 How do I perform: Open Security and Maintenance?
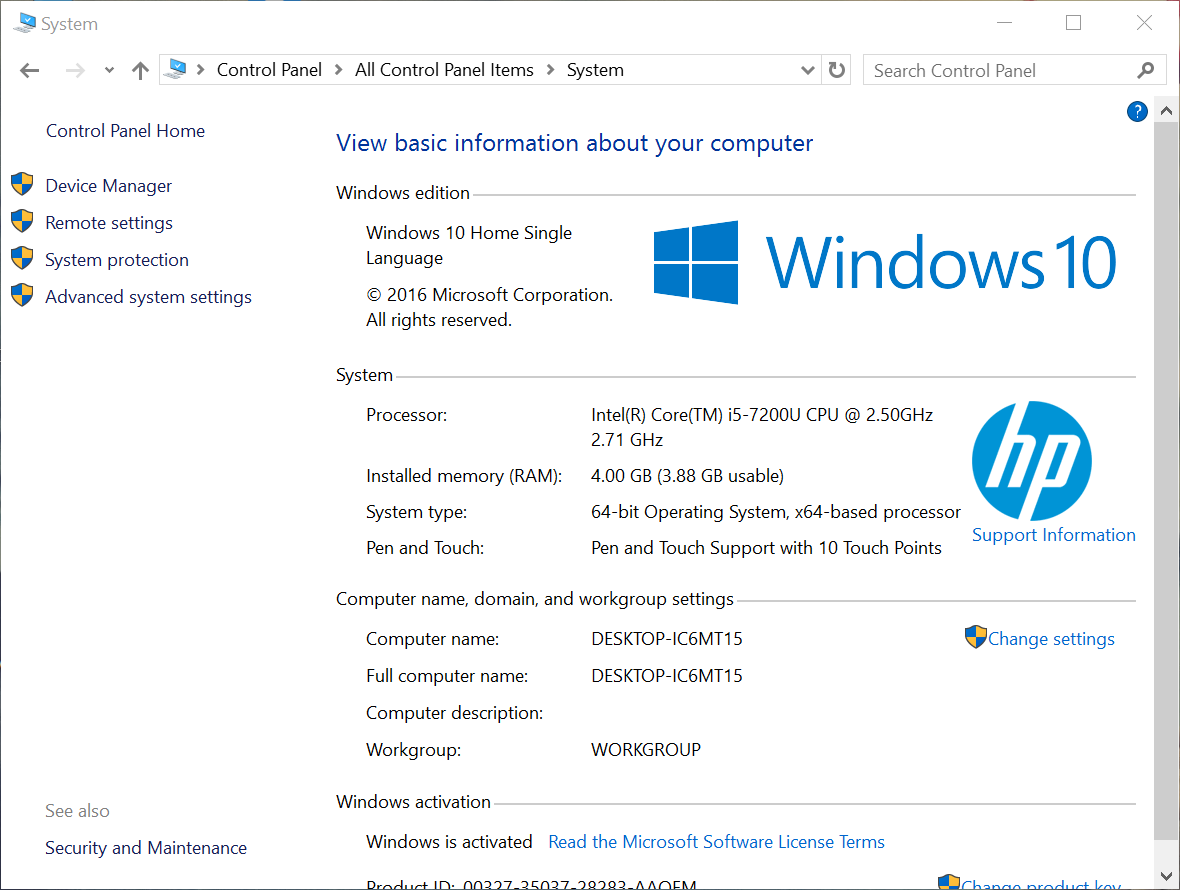[146, 848]
